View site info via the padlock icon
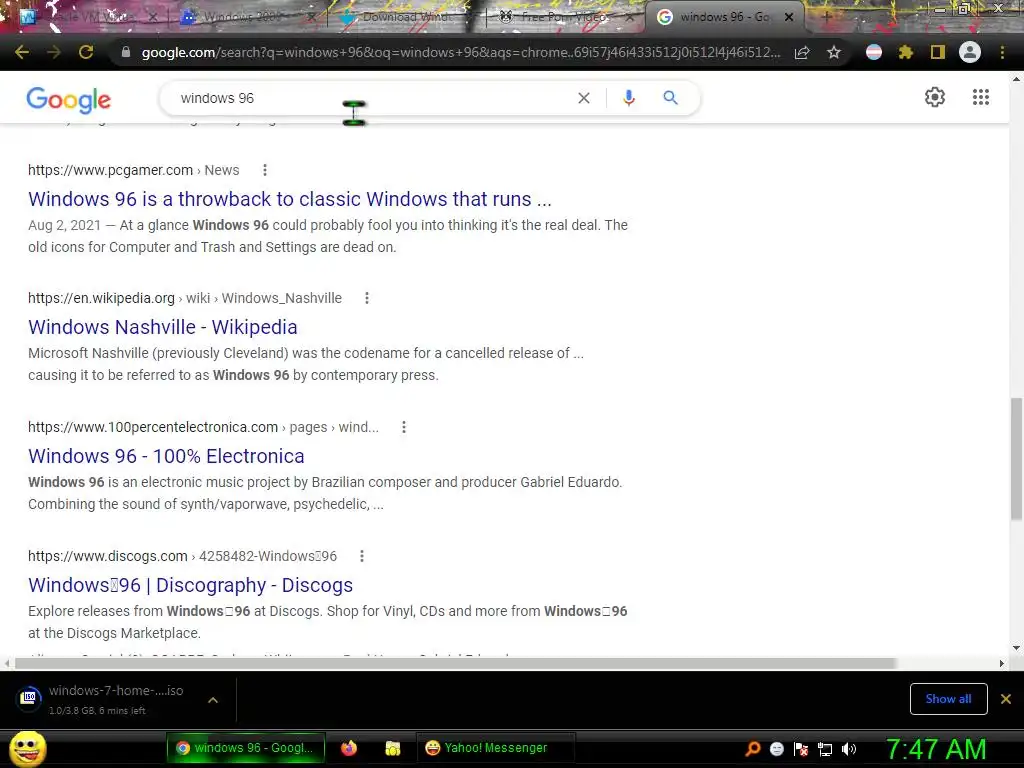The height and width of the screenshot is (768, 1024). (x=126, y=52)
